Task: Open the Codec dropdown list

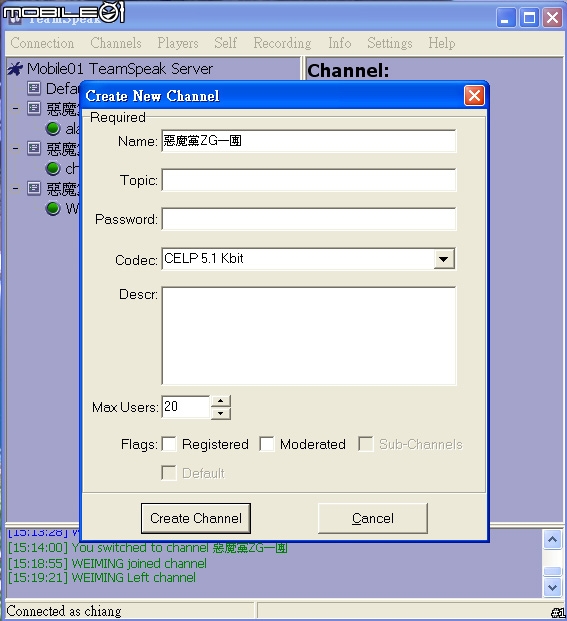Action: pyautogui.click(x=443, y=259)
